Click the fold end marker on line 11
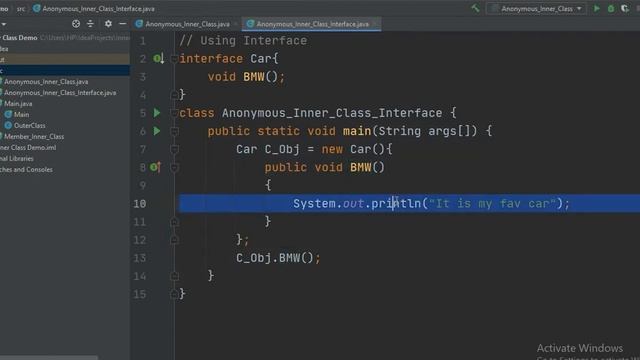The image size is (640, 360). (174, 222)
